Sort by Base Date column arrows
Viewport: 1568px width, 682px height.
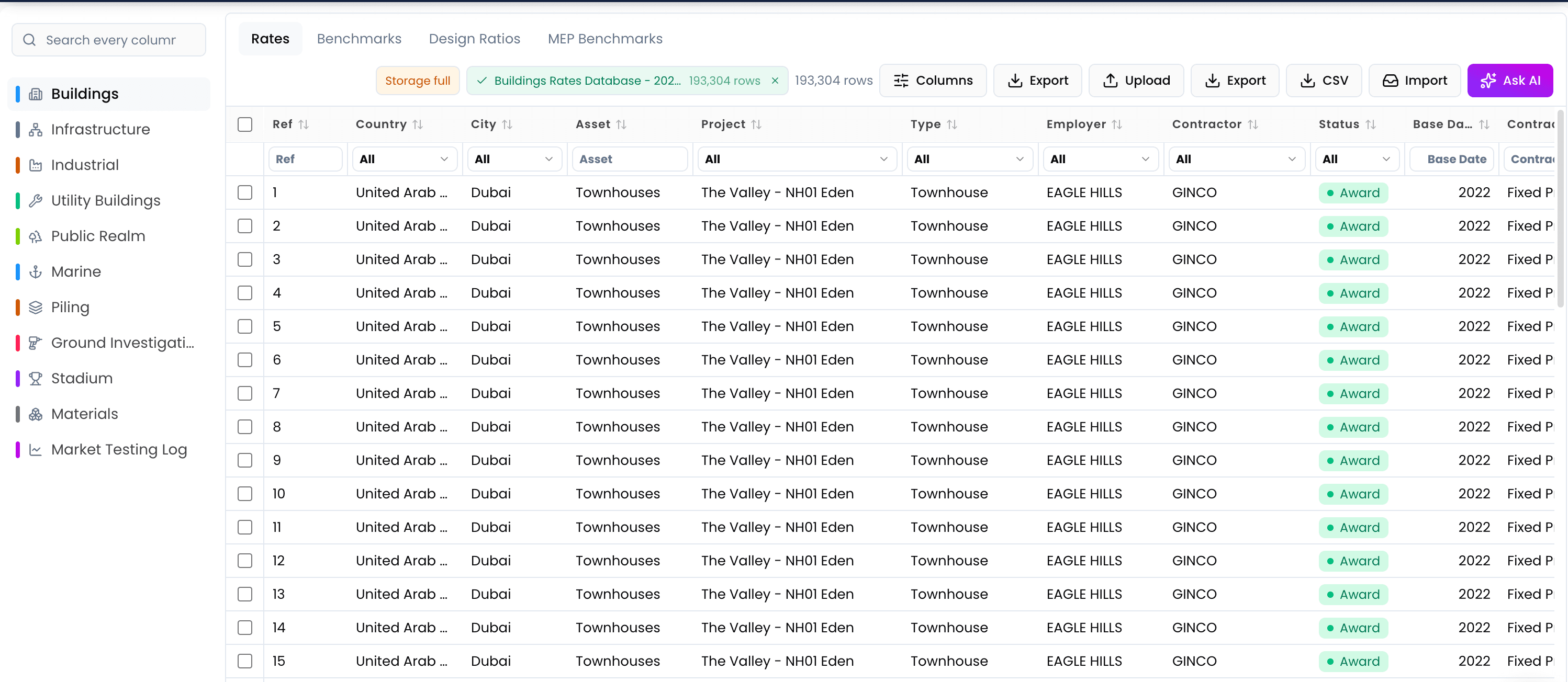click(x=1484, y=124)
